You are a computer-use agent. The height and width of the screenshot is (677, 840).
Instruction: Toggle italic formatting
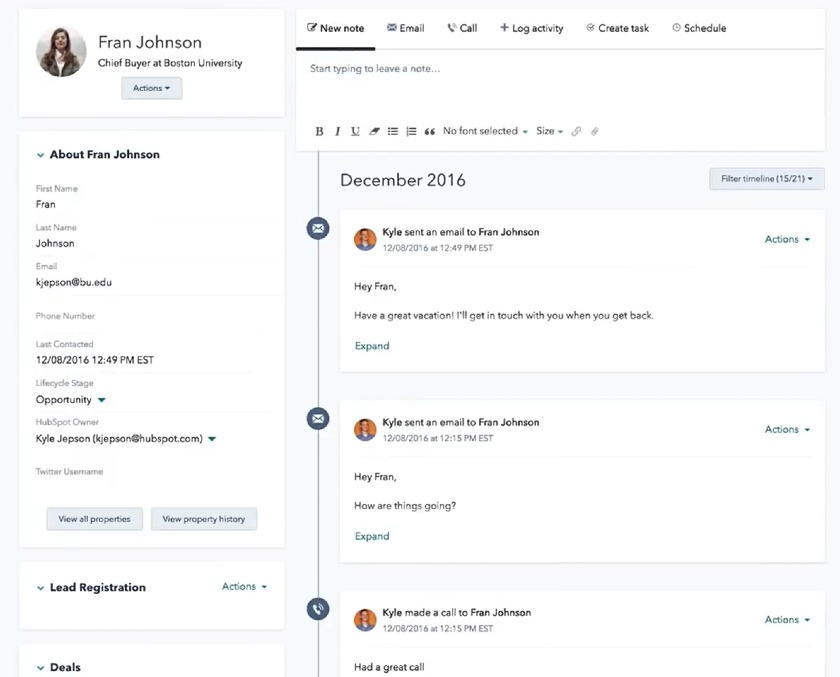[336, 131]
